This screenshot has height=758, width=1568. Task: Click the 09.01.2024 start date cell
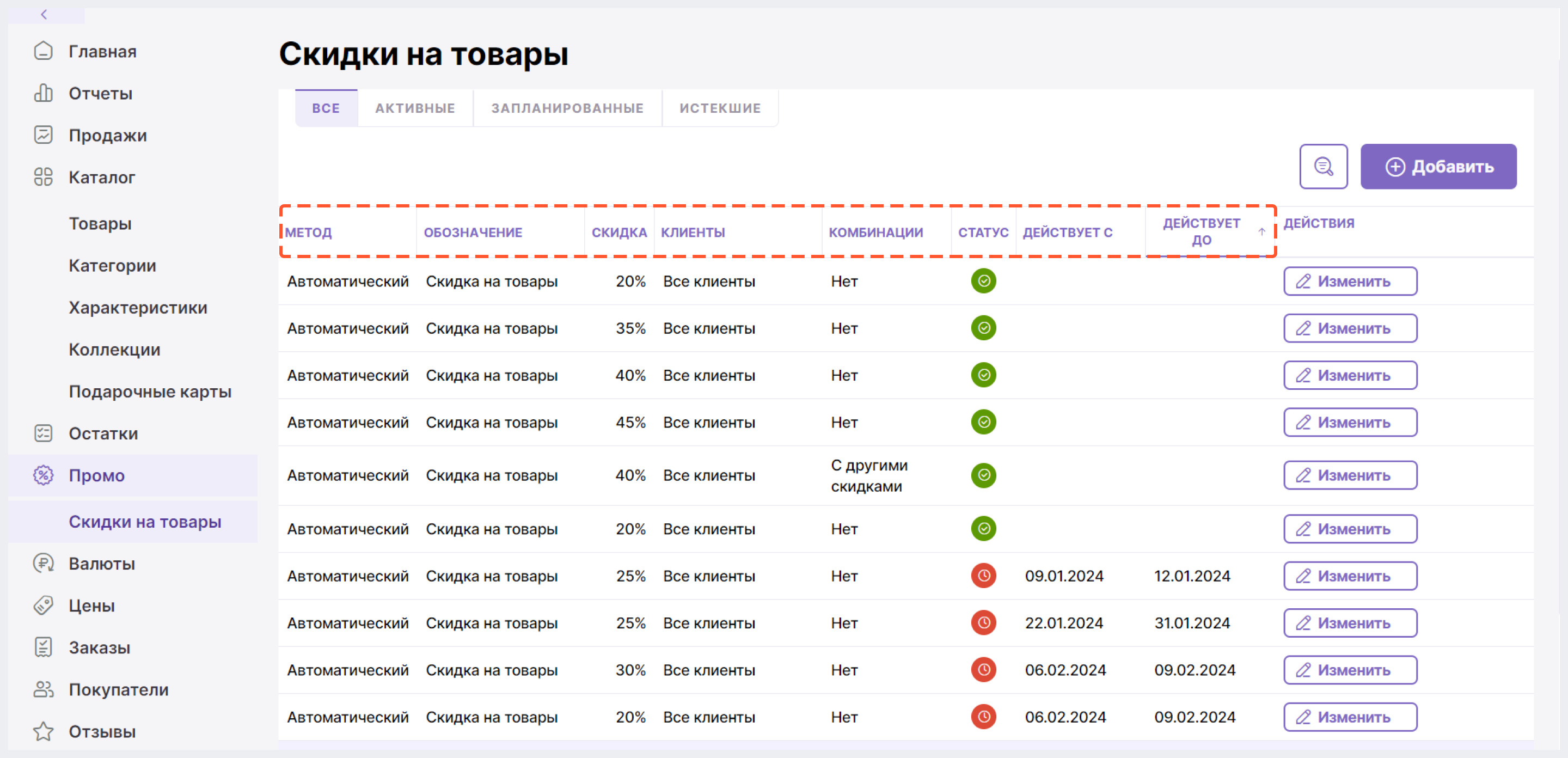coord(1064,576)
